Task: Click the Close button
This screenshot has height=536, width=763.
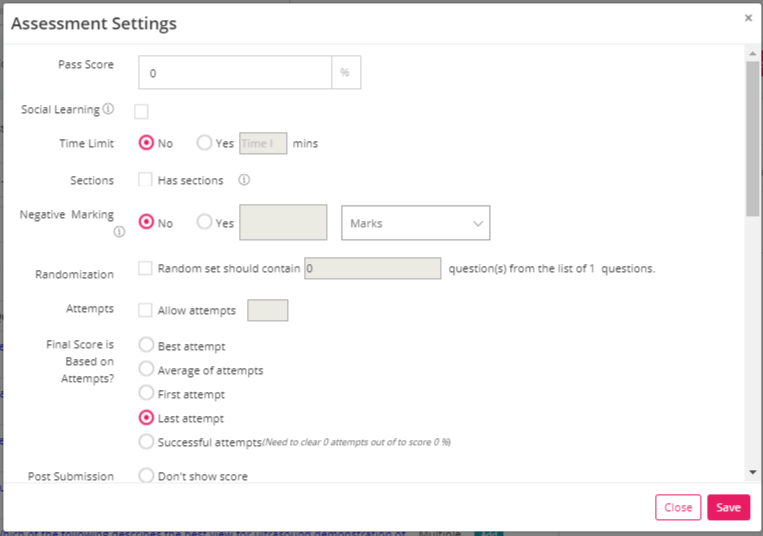Action: (x=678, y=507)
